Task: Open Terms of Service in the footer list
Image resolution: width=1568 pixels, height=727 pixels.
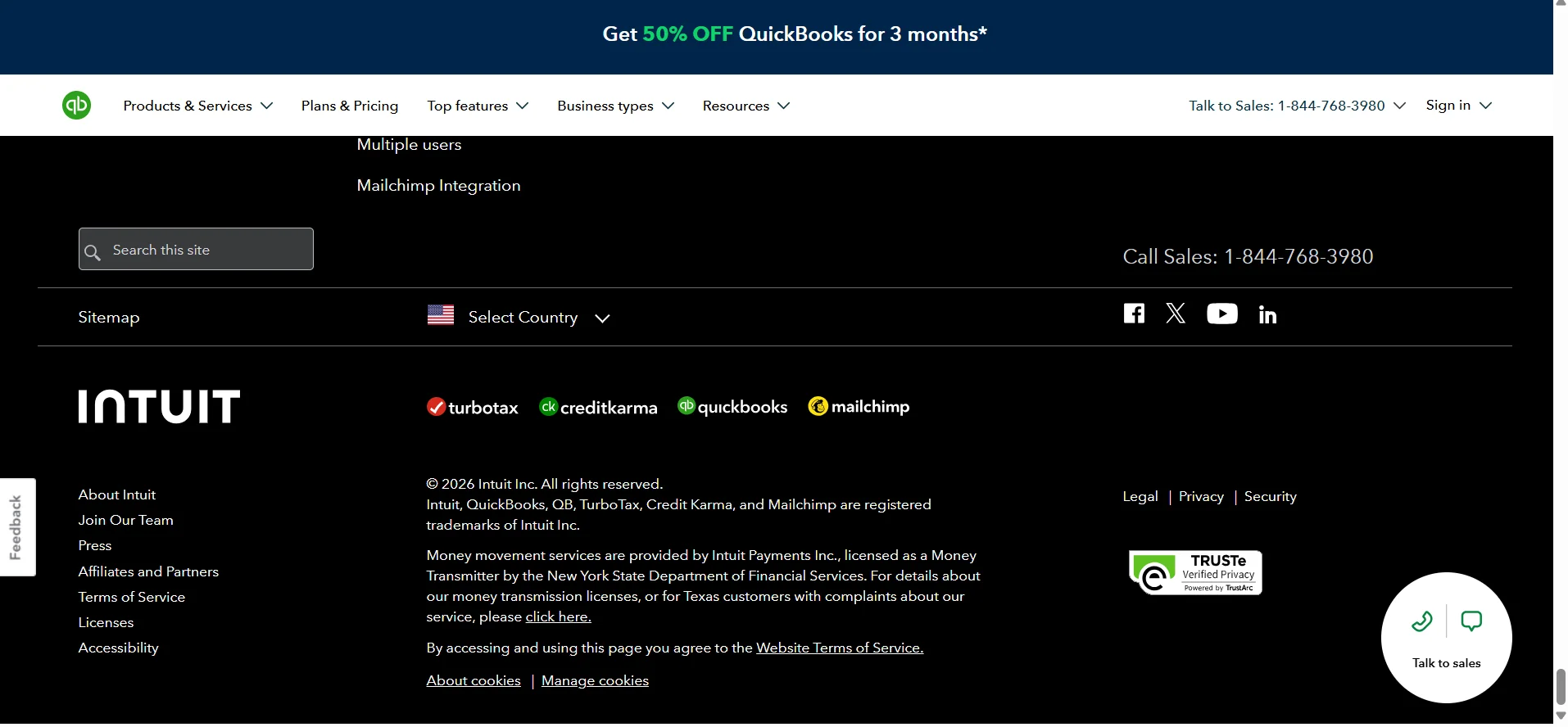Action: coord(132,597)
